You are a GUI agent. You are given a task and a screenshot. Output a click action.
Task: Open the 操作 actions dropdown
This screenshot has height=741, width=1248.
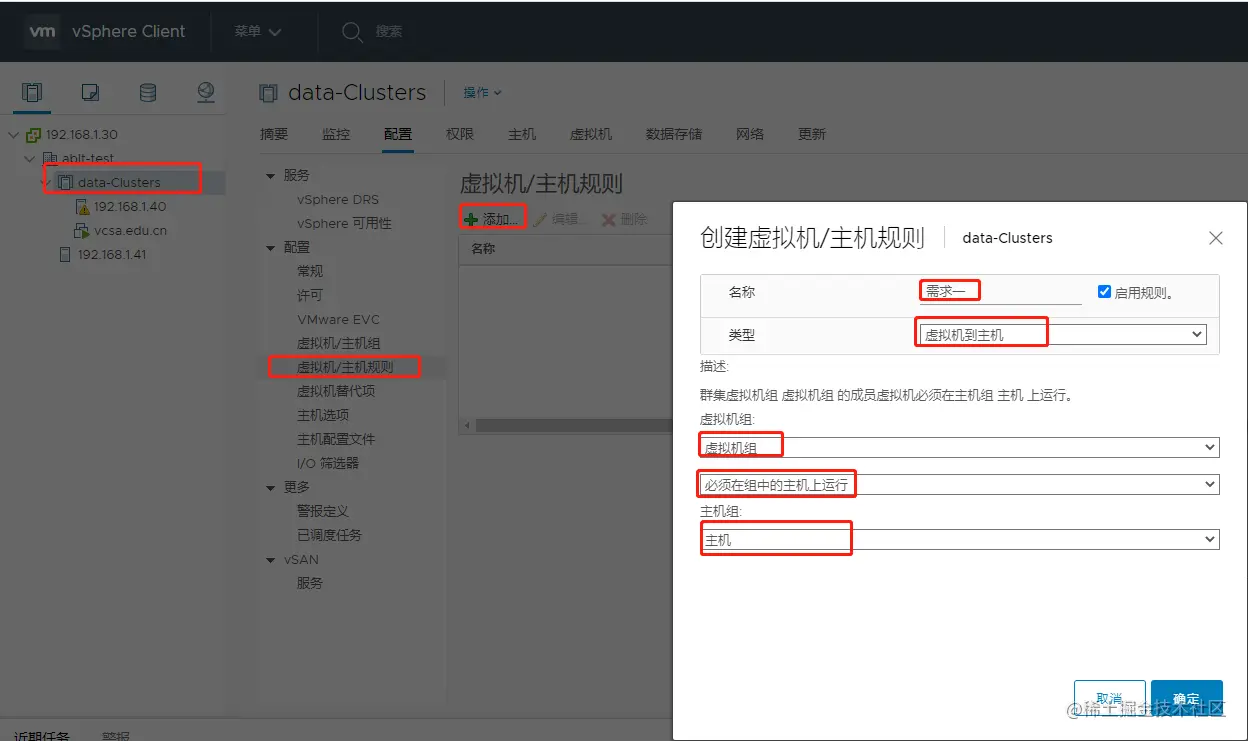482,92
